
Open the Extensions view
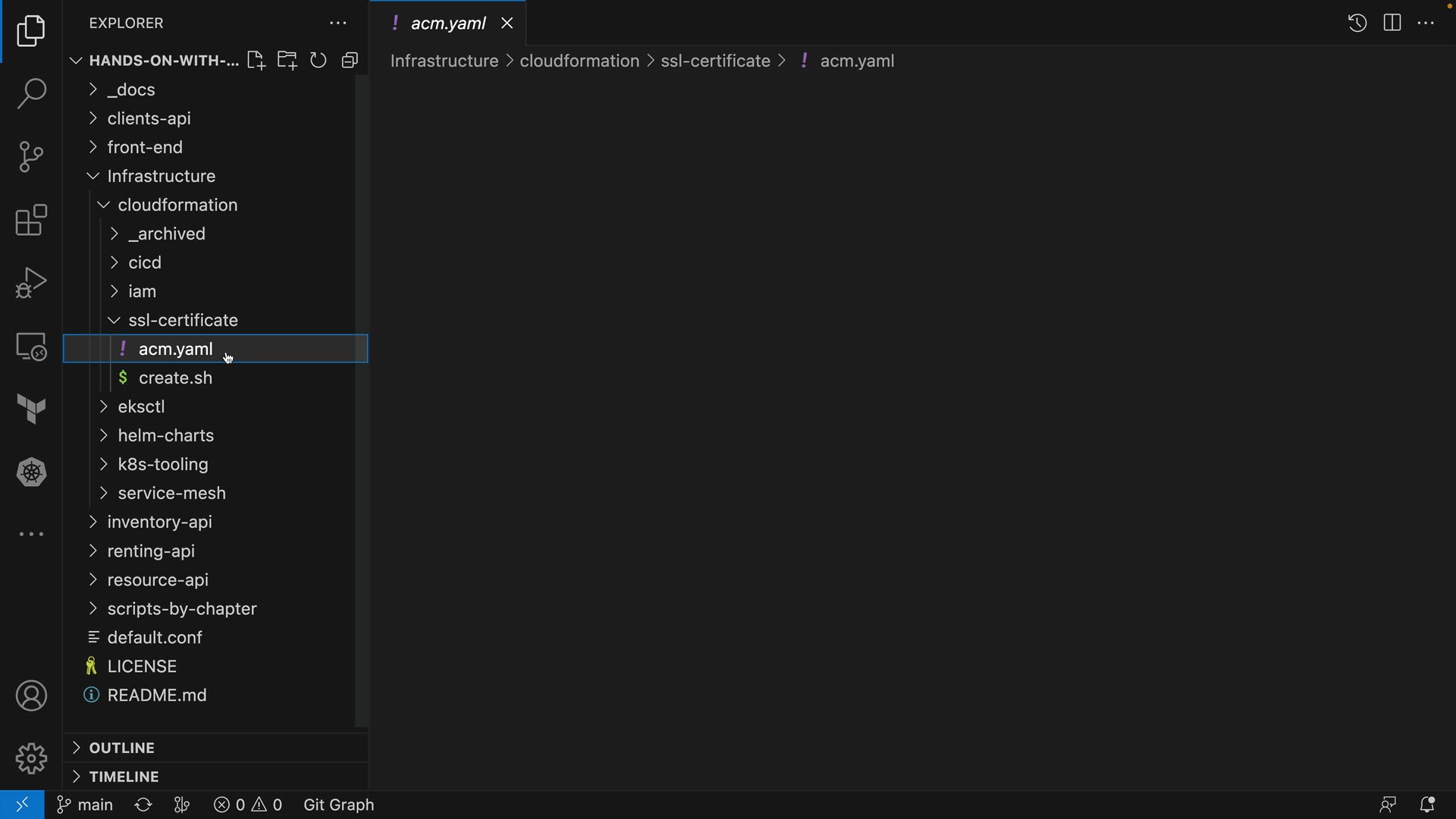(31, 220)
